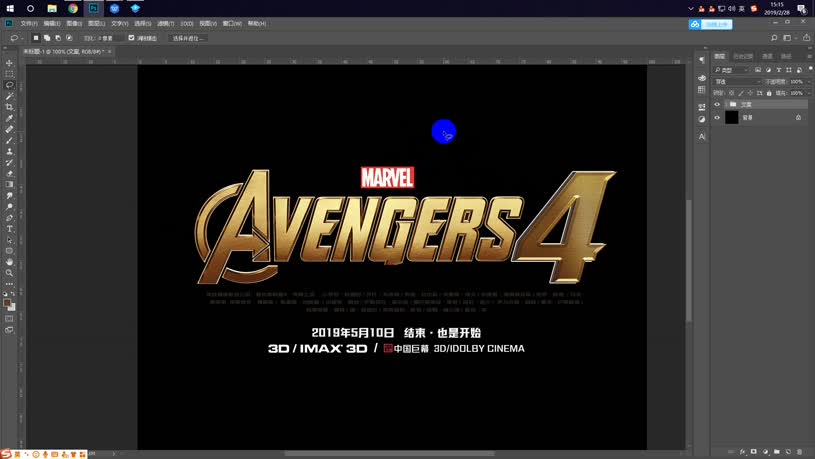Change screen mode icon at toolbox bottom
815x459 pixels.
pos(9,330)
